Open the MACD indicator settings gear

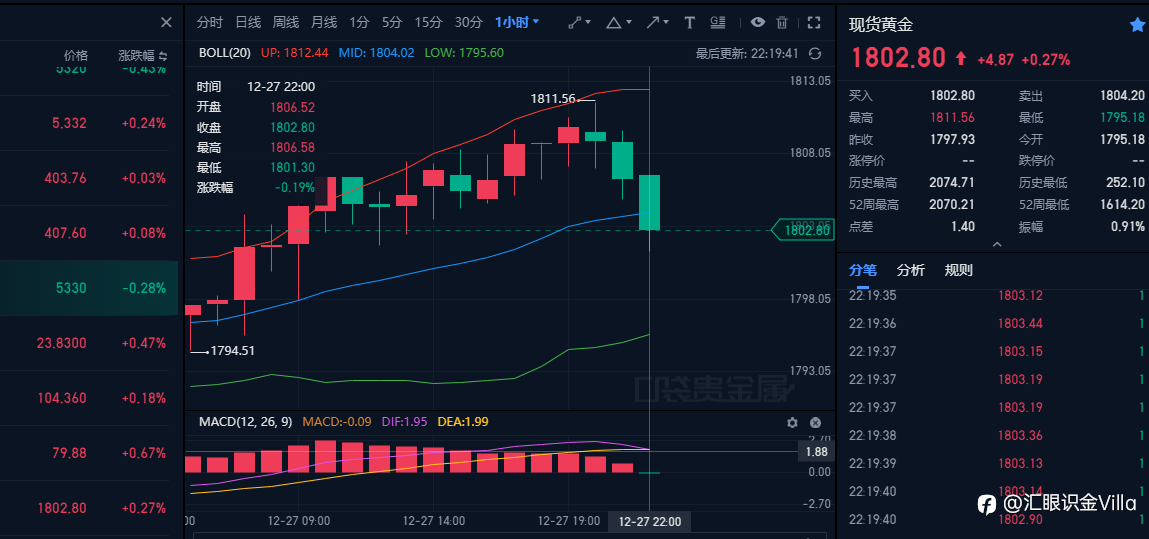click(792, 423)
